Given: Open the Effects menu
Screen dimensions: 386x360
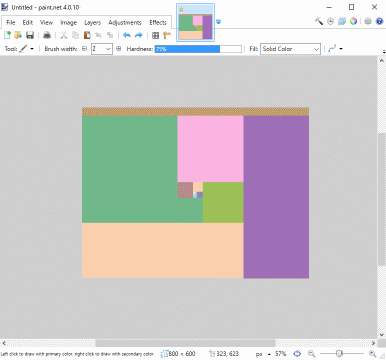Looking at the screenshot, I should (x=158, y=23).
